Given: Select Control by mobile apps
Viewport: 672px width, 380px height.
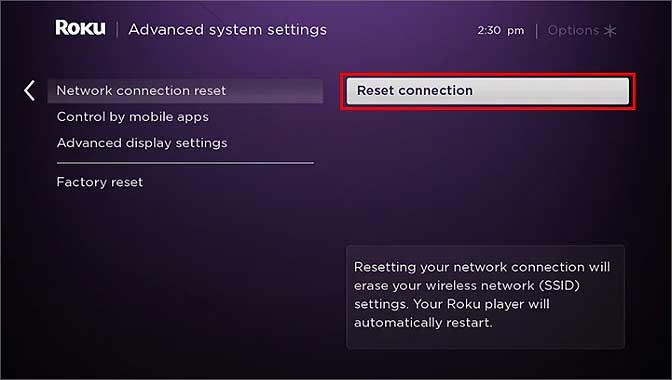Looking at the screenshot, I should pyautogui.click(x=133, y=117).
